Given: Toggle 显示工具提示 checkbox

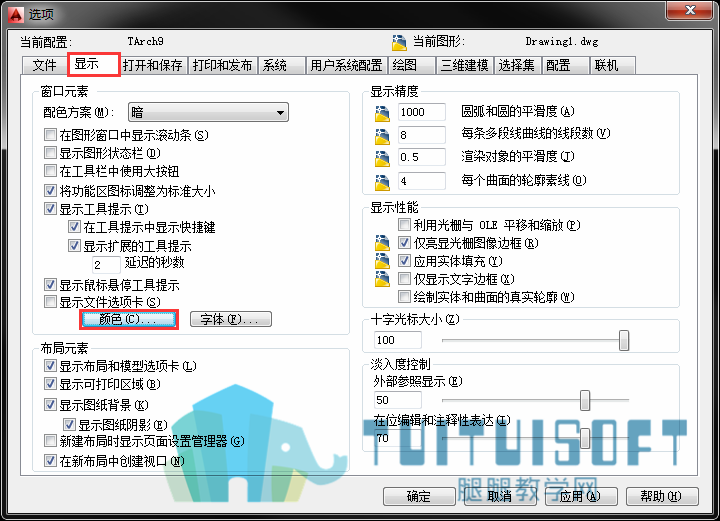Looking at the screenshot, I should click(50, 209).
